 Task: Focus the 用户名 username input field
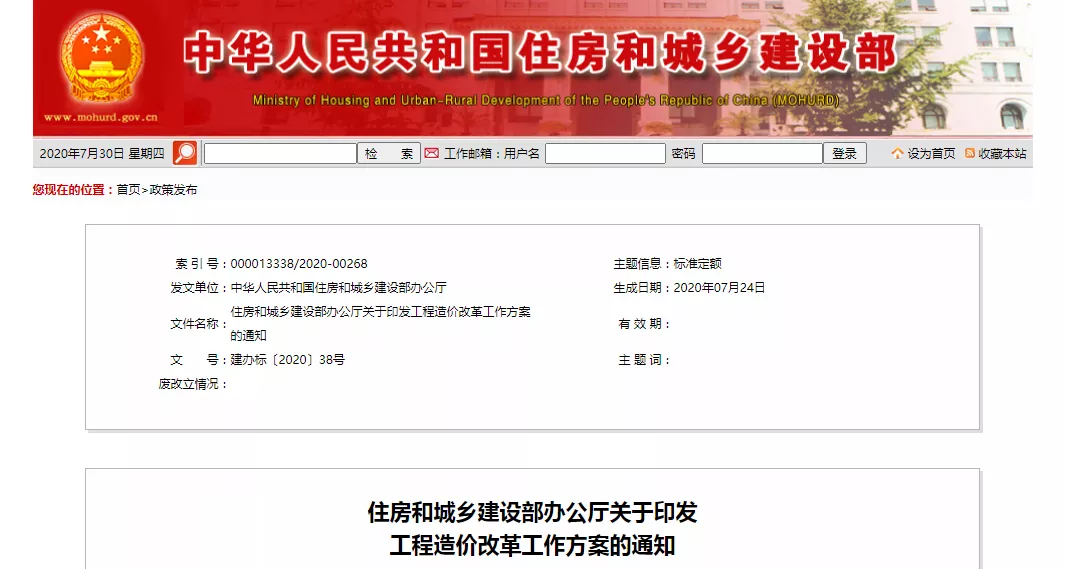(605, 153)
